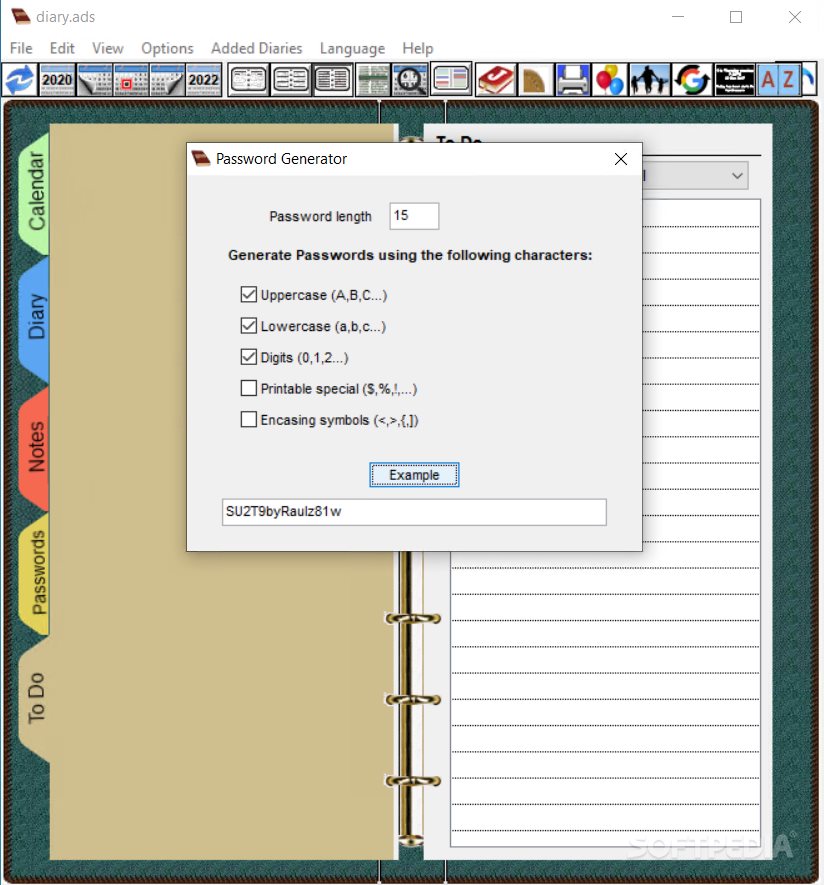Screen dimensions: 824x885
Task: Select the To Do tab
Action: click(x=35, y=698)
